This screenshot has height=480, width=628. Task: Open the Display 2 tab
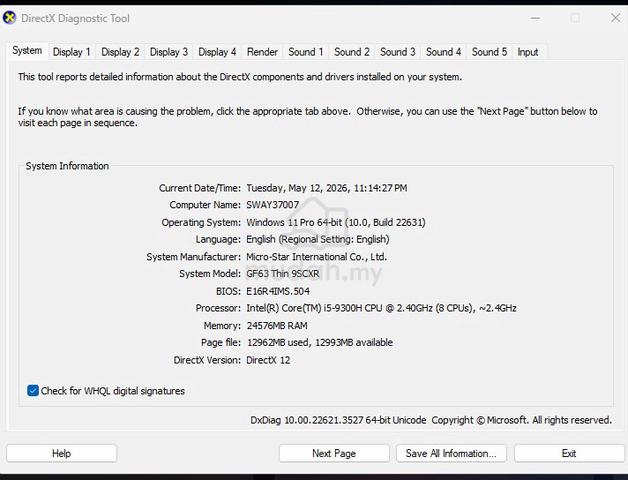click(120, 52)
